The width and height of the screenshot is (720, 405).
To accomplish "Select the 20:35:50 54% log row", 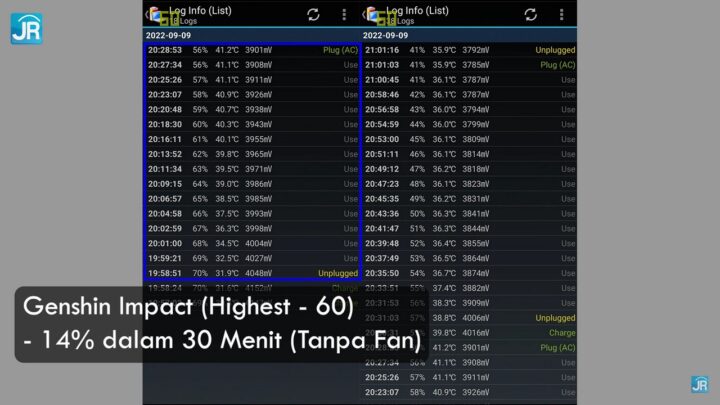I will click(x=469, y=273).
